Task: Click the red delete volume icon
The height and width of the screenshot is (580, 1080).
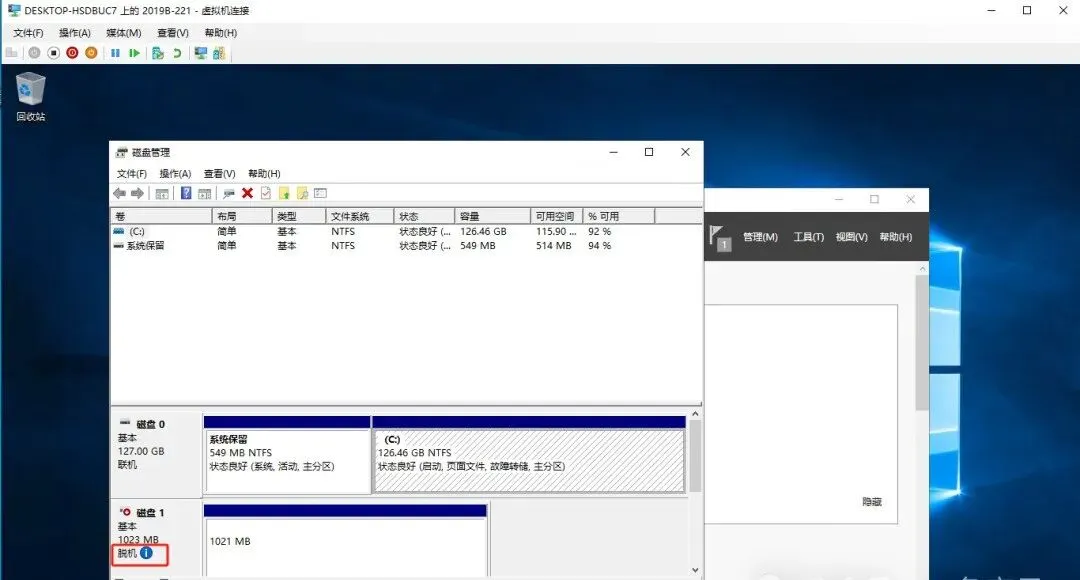Action: (x=246, y=192)
